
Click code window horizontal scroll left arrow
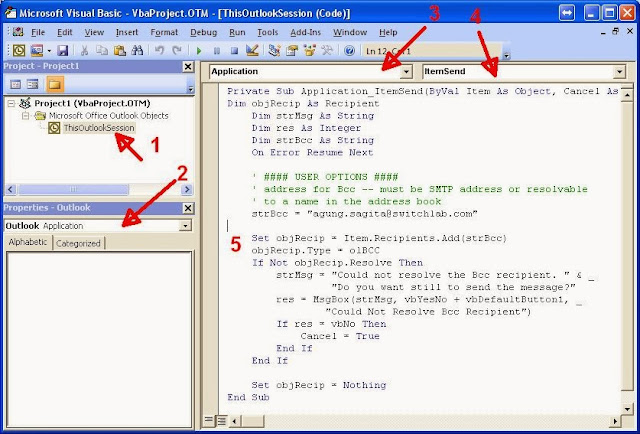234,421
